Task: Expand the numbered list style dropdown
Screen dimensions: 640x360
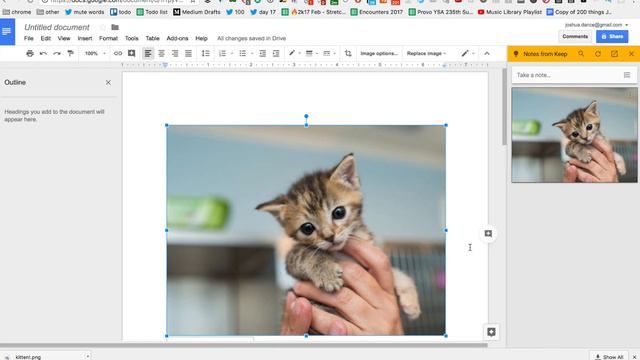Action: click(232, 53)
